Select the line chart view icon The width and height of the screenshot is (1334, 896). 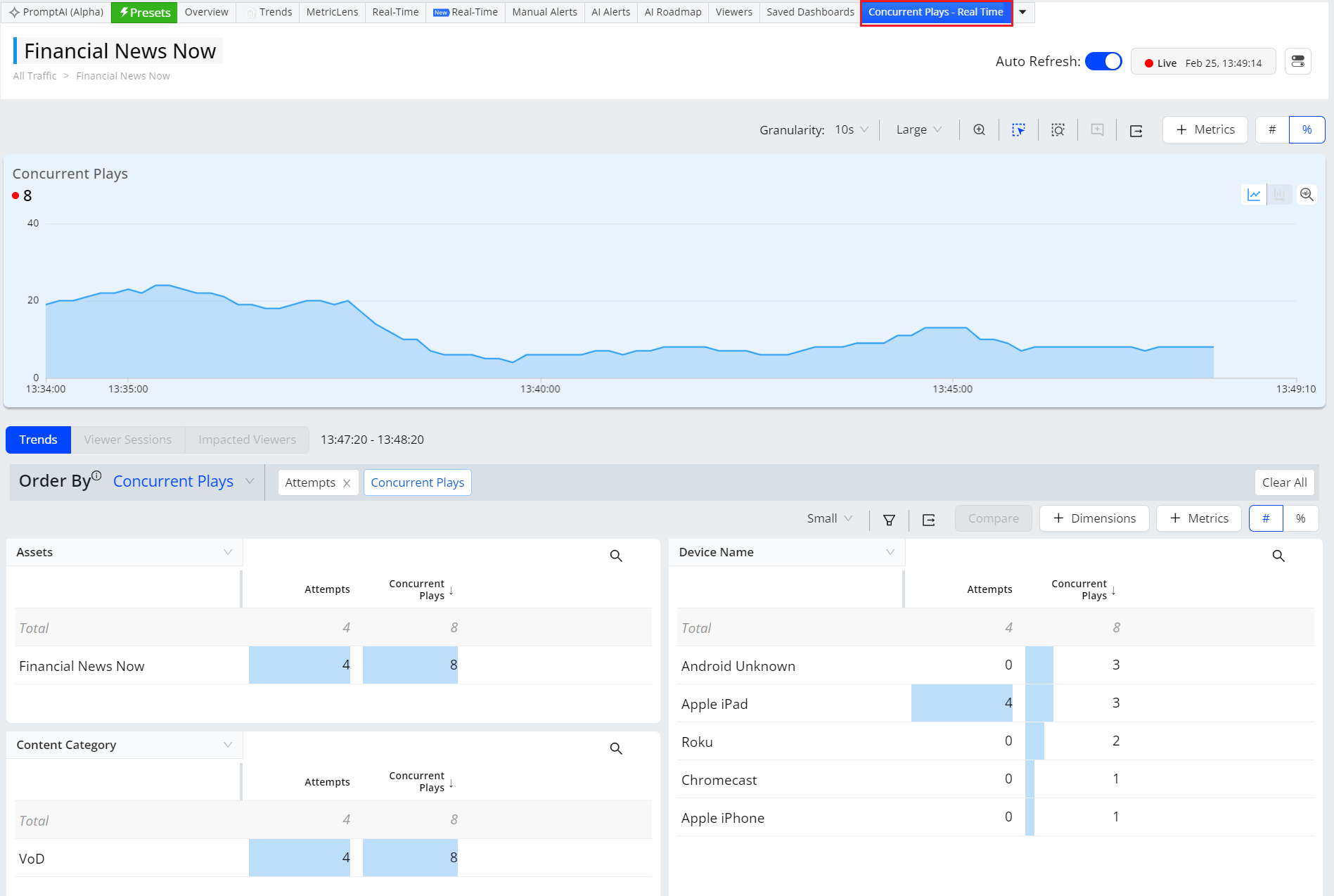pyautogui.click(x=1254, y=195)
